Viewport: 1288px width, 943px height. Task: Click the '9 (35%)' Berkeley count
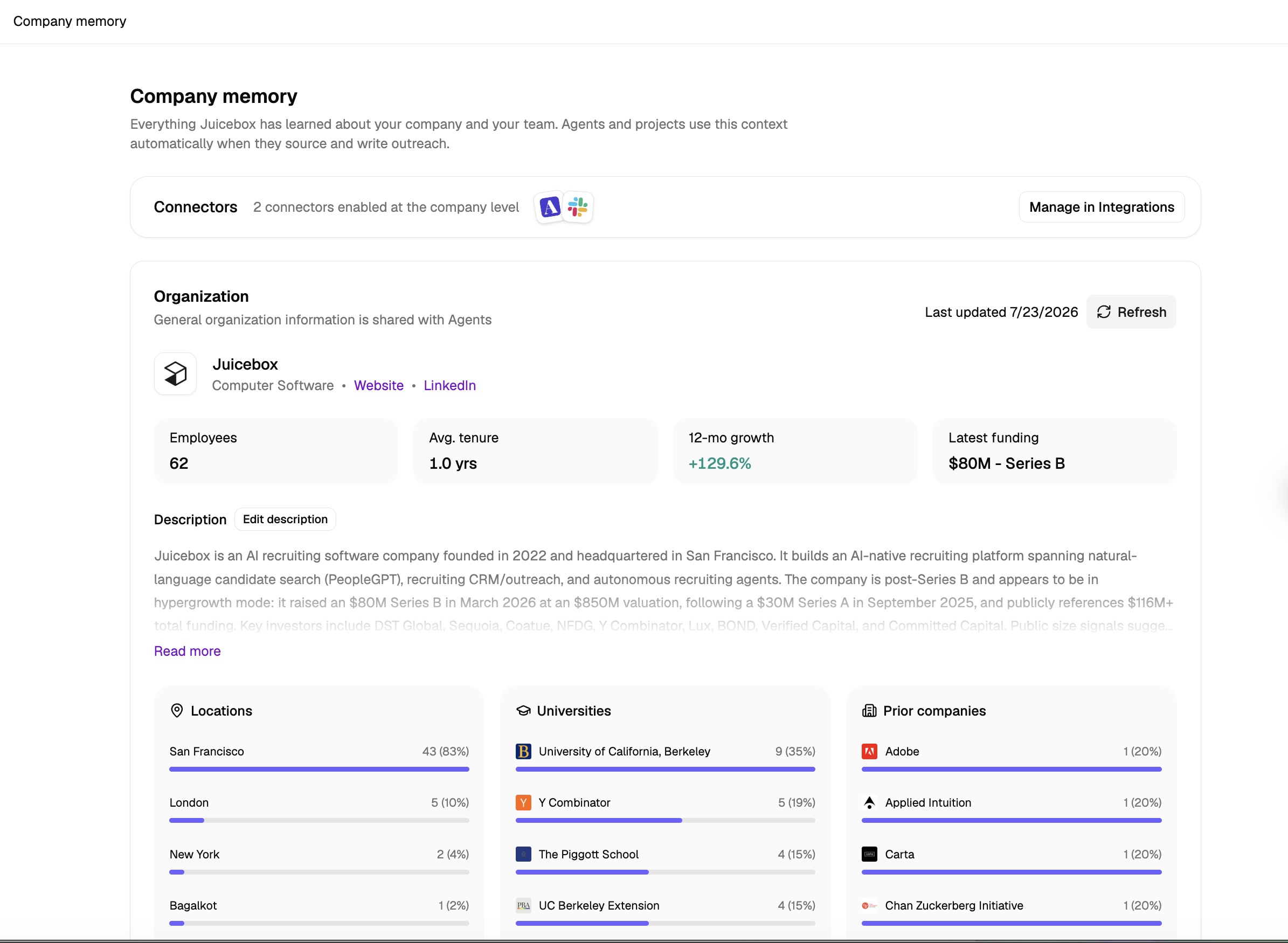pyautogui.click(x=795, y=751)
